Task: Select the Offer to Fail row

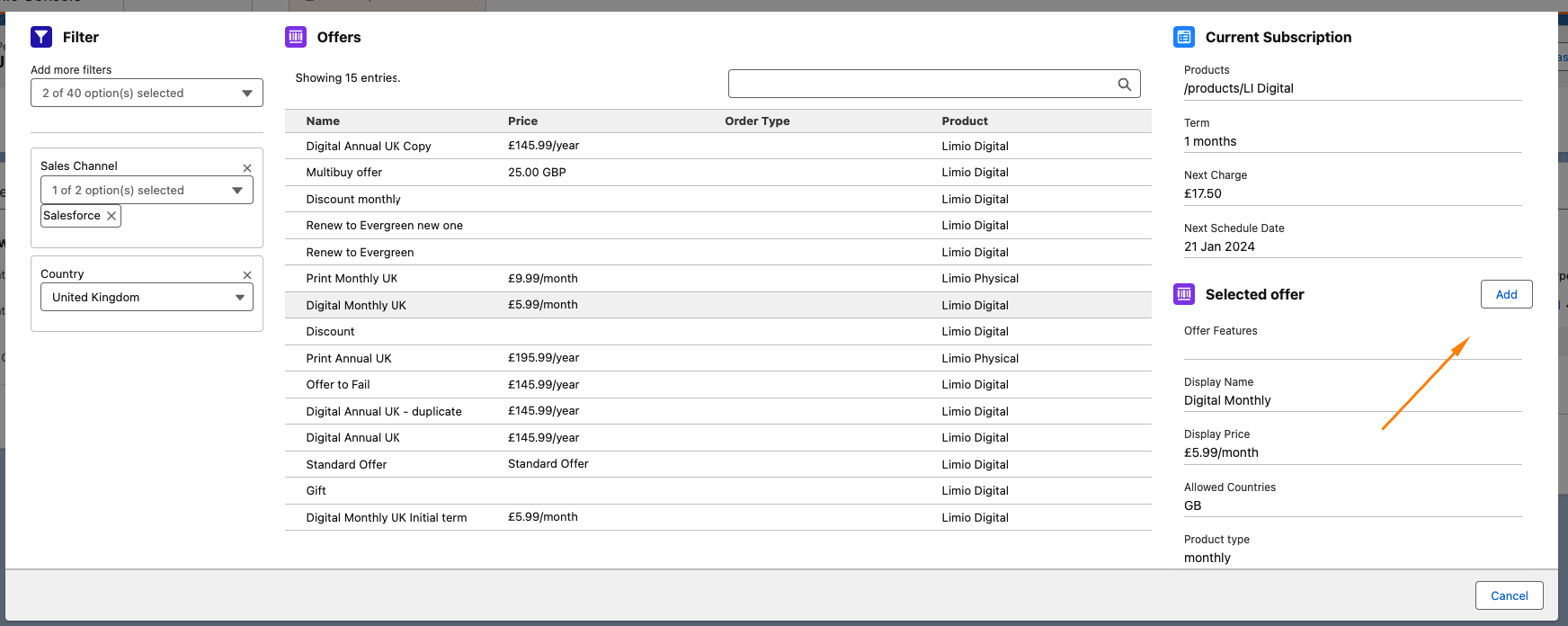Action: pyautogui.click(x=717, y=384)
